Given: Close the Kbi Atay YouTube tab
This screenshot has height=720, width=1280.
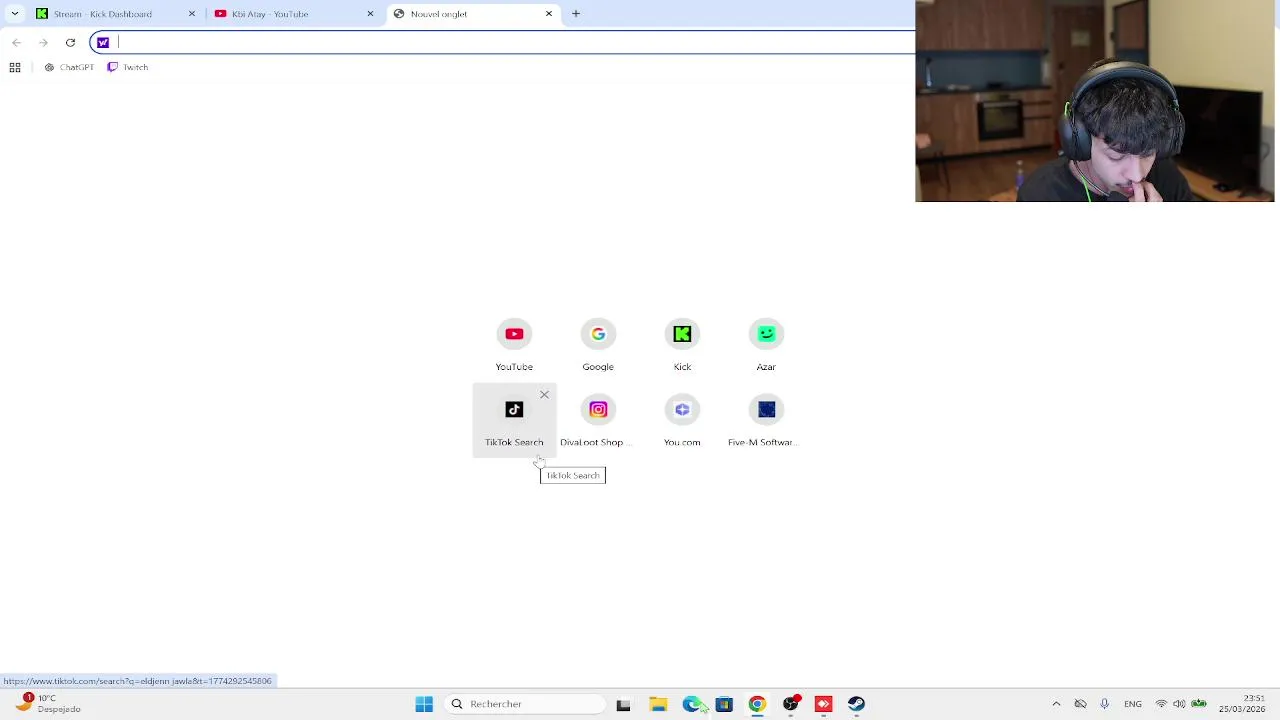Looking at the screenshot, I should (x=370, y=14).
